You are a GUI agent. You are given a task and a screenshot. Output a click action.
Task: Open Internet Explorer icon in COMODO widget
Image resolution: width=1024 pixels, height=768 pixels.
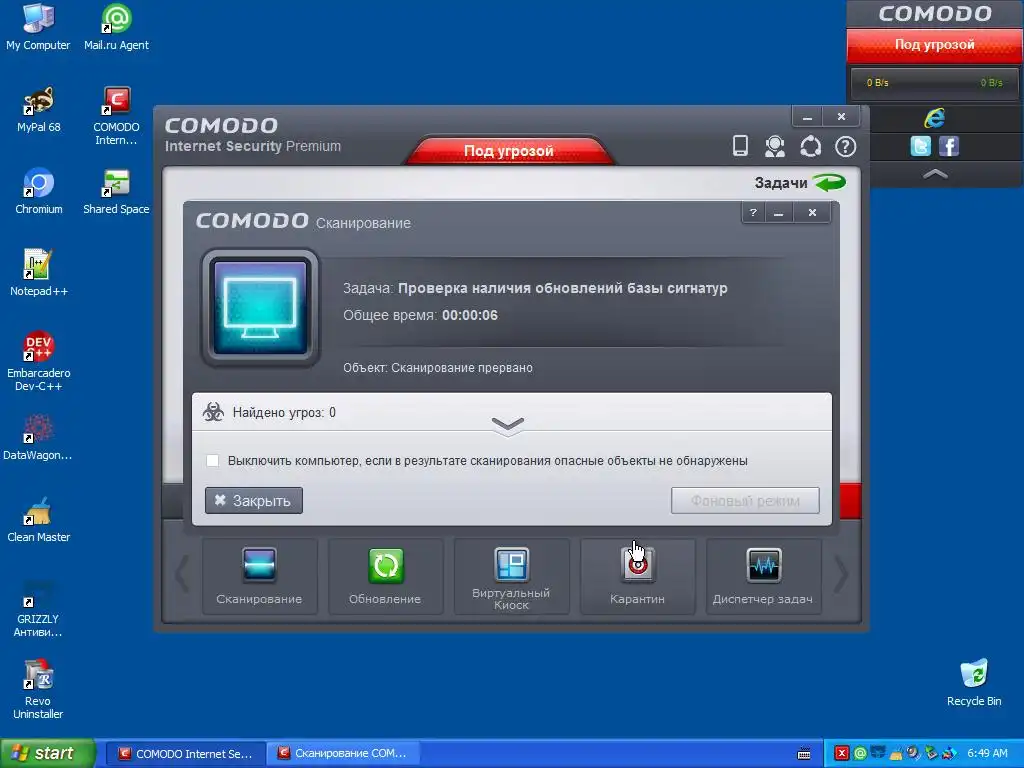(x=935, y=118)
